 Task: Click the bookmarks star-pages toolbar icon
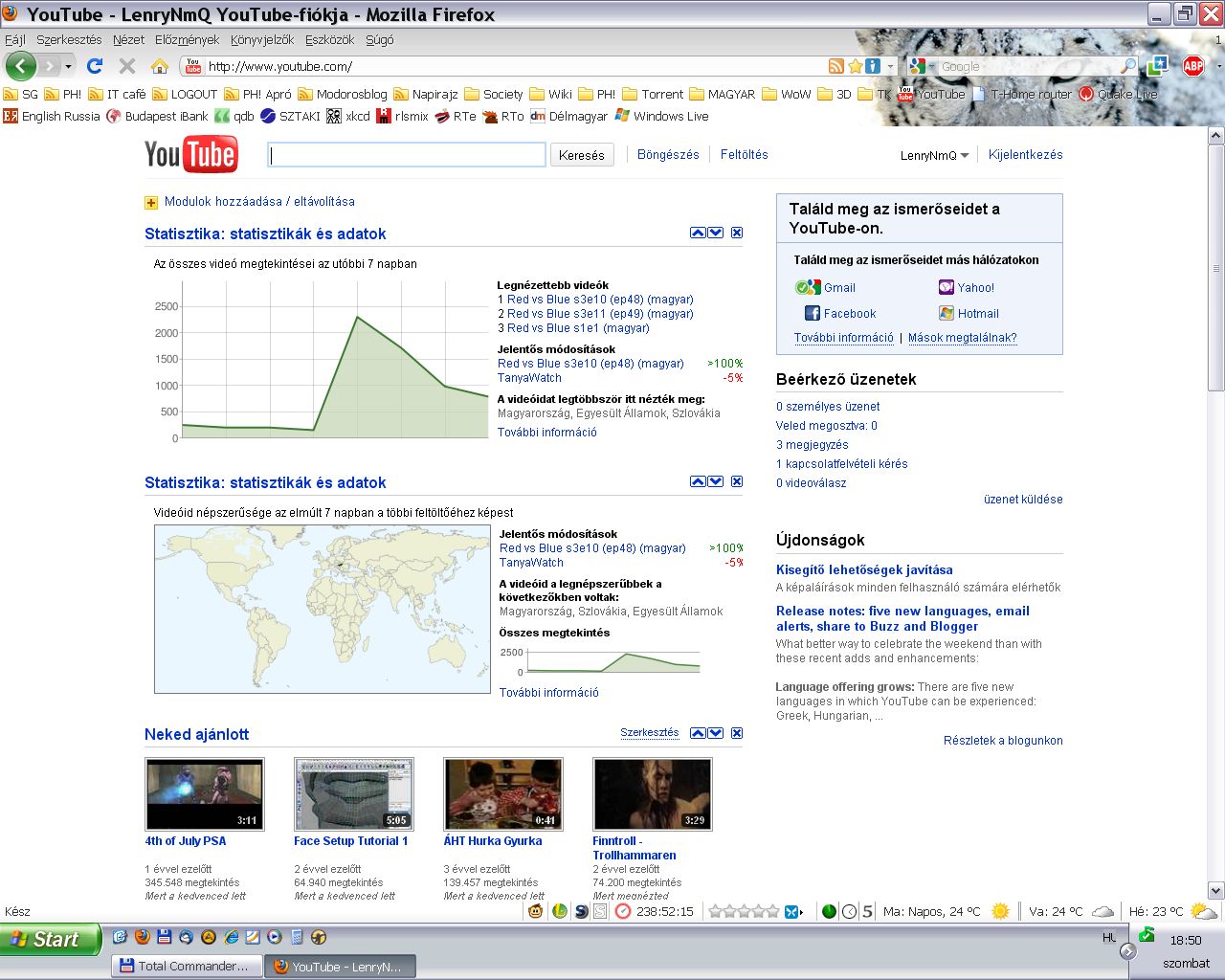(1158, 66)
